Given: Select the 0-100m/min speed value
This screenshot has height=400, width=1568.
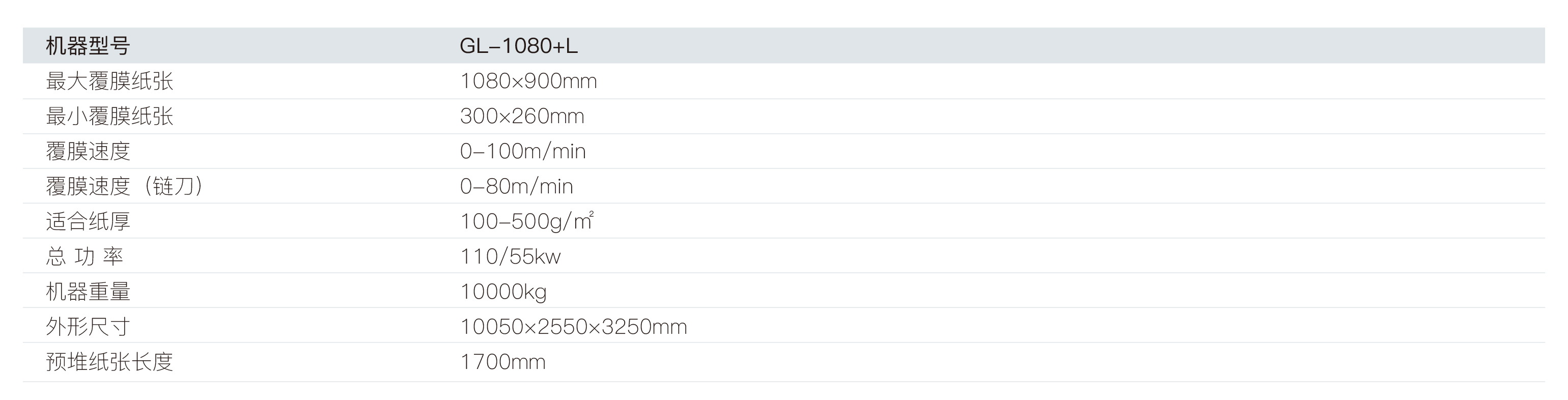Looking at the screenshot, I should click(x=523, y=151).
